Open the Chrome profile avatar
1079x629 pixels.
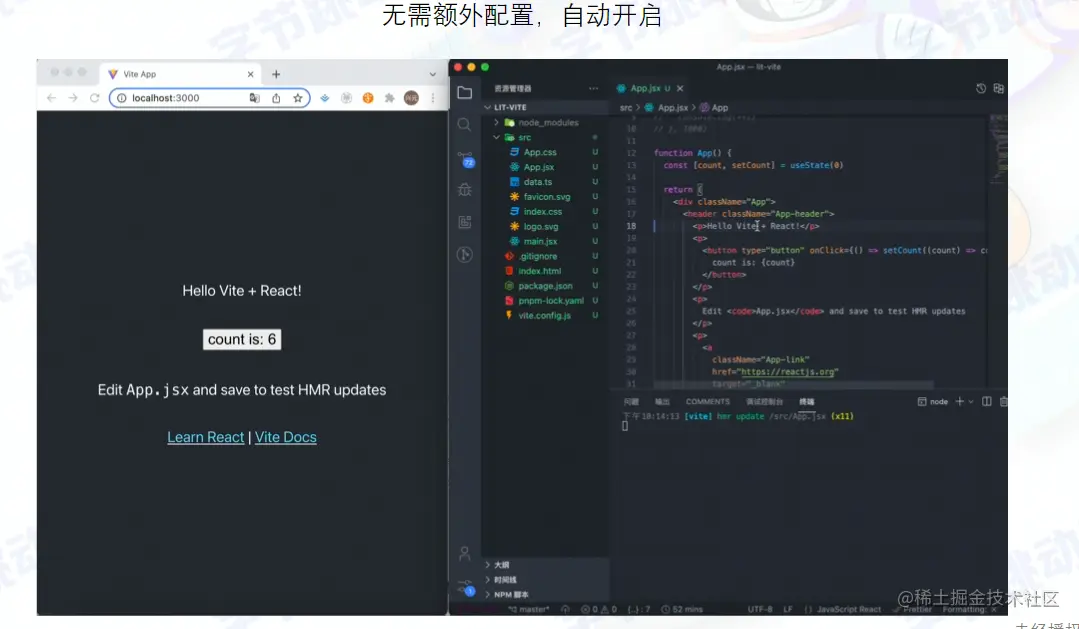tap(412, 98)
